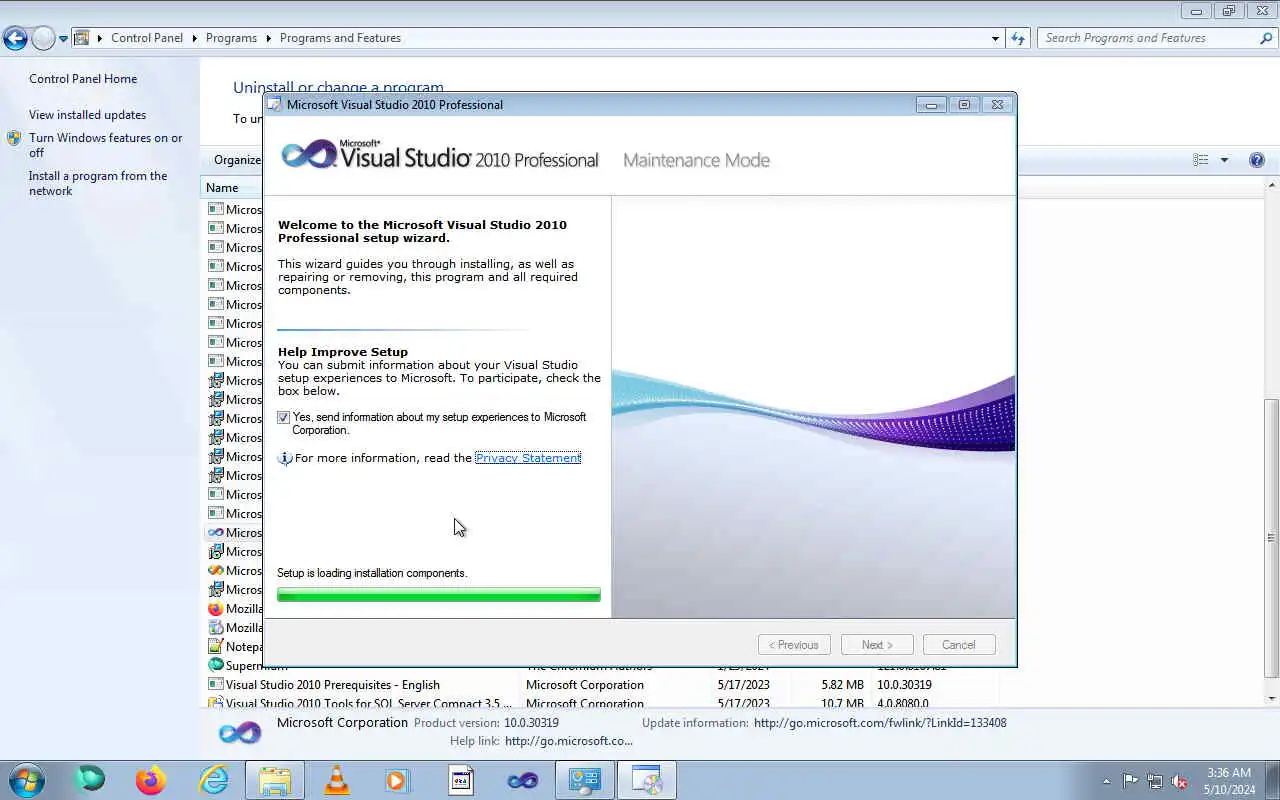Click the scrollbar down arrow in program list
Viewport: 1280px width, 800px height.
(1272, 698)
